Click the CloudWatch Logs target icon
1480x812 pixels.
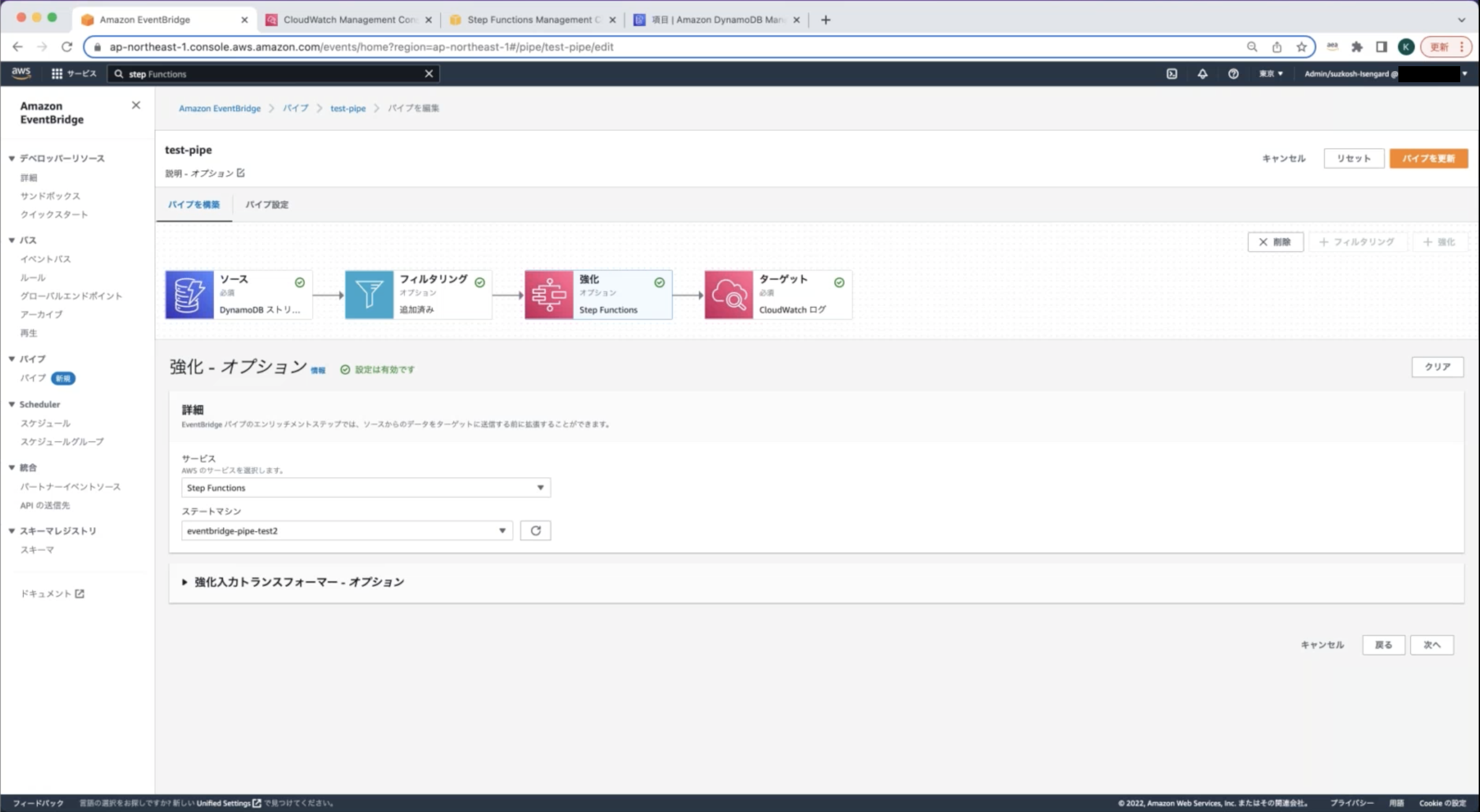[x=728, y=295]
